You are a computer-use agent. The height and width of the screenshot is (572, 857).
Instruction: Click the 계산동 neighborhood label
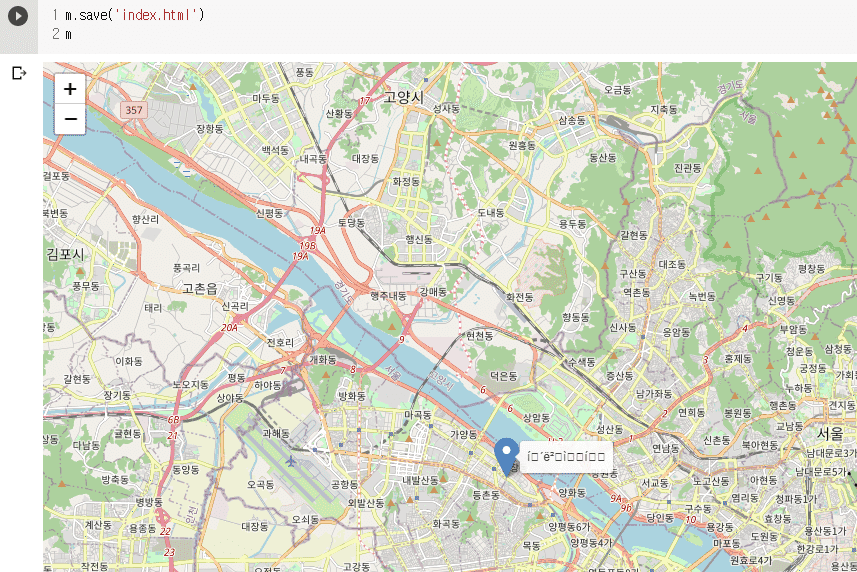click(x=98, y=524)
